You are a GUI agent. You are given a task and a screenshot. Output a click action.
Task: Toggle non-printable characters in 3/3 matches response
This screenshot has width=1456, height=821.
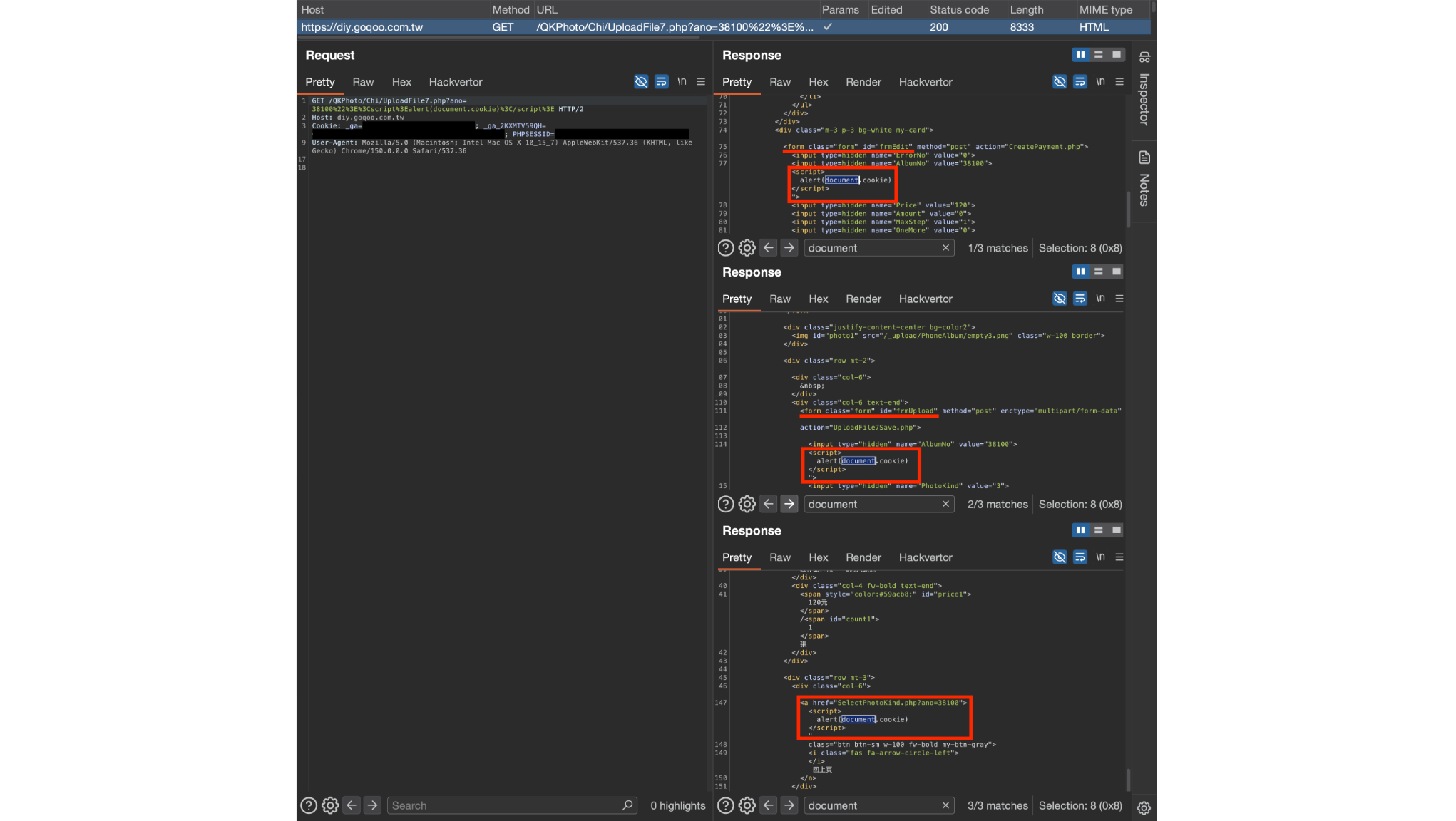[x=1060, y=557]
